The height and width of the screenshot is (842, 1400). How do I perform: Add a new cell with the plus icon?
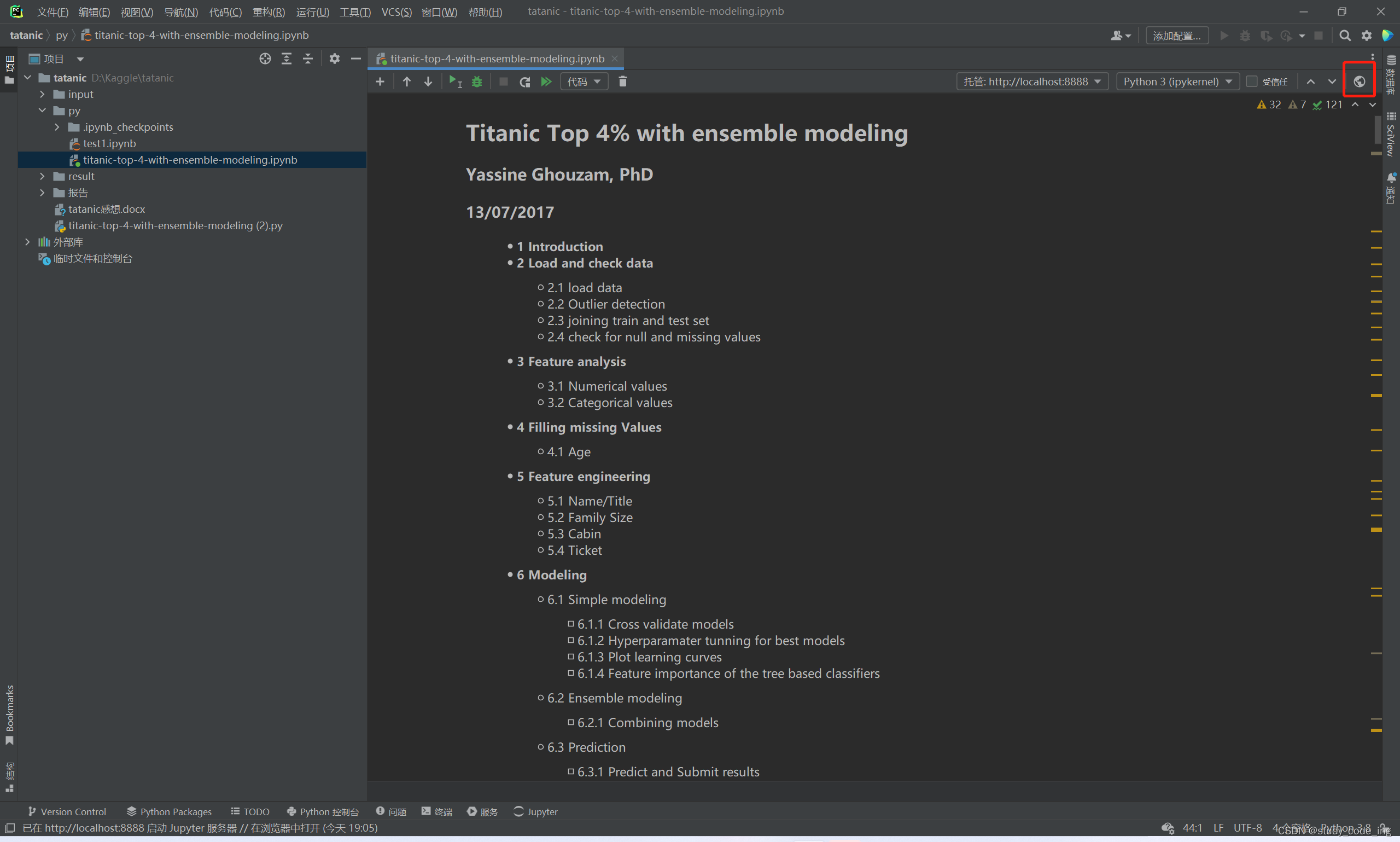pyautogui.click(x=380, y=82)
